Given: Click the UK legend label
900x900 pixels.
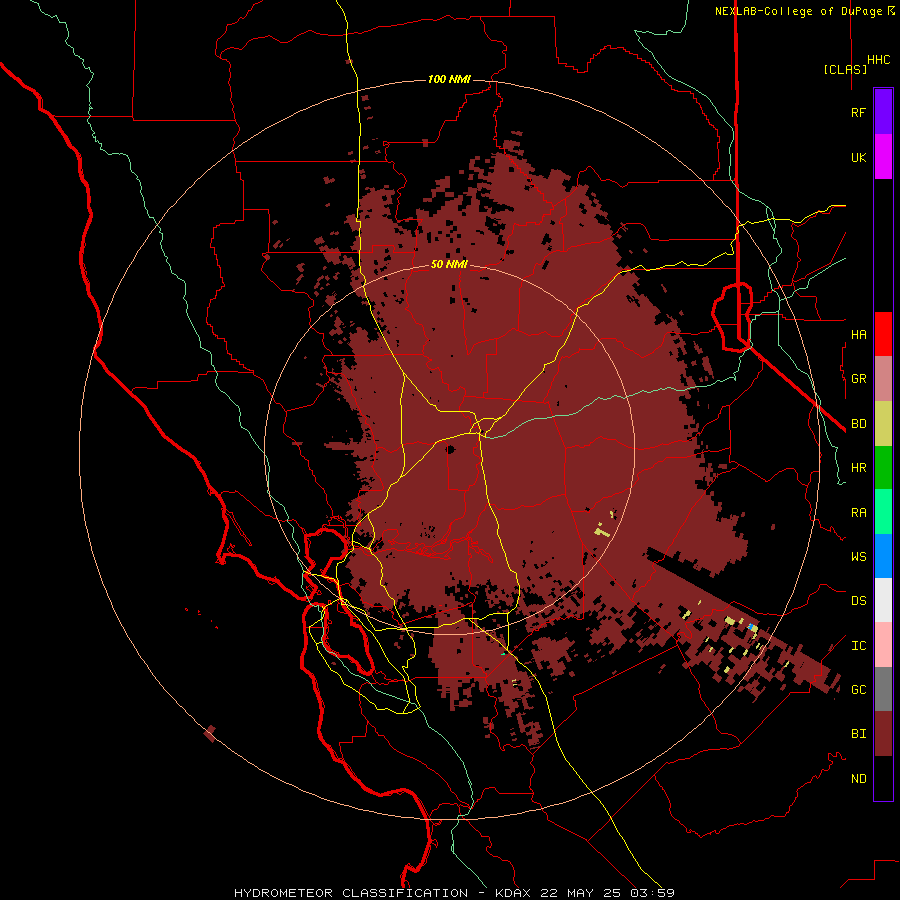Looking at the screenshot, I should coord(858,157).
